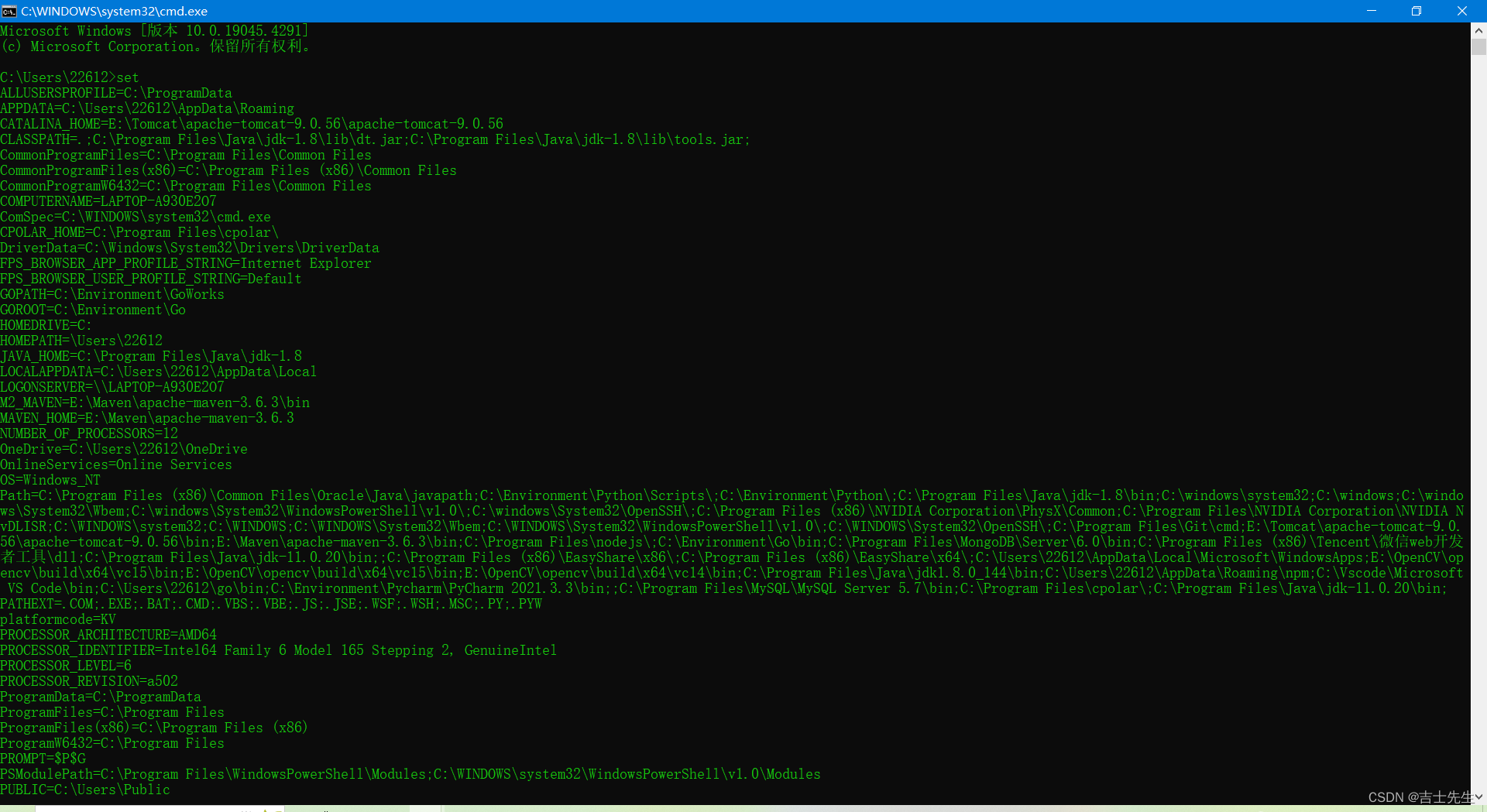Click the ProgramData=C:\ProgramData line
The height and width of the screenshot is (812, 1487).
click(x=101, y=697)
